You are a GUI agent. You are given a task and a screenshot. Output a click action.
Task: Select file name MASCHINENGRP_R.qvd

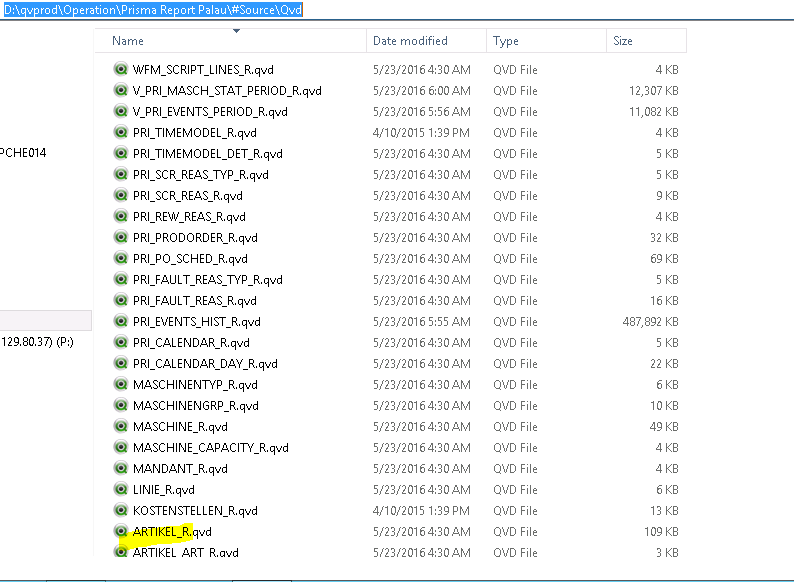coord(195,406)
